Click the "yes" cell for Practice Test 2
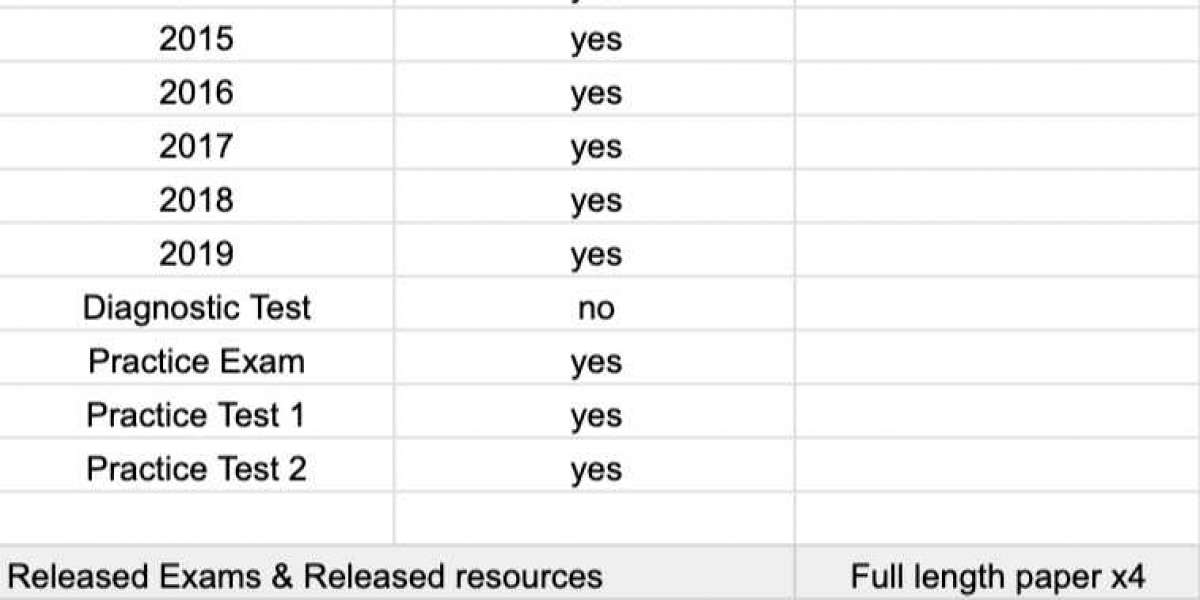The width and height of the screenshot is (1200, 600). coord(595,470)
